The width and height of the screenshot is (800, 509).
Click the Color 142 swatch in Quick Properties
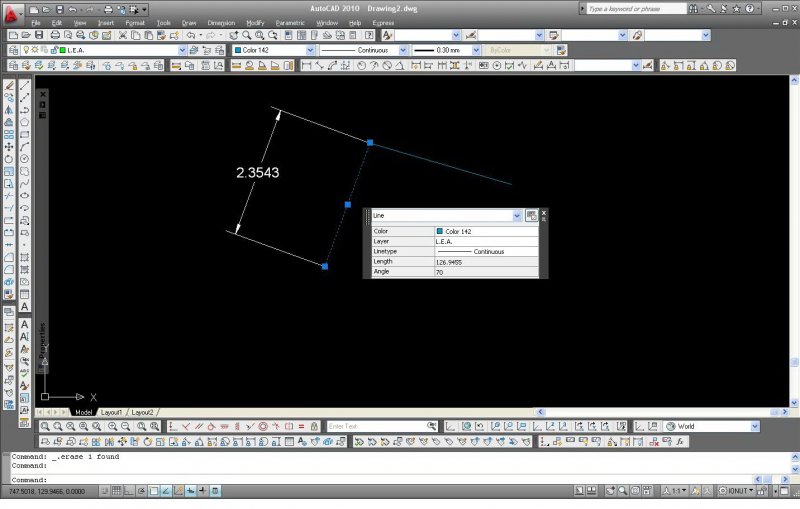click(440, 231)
